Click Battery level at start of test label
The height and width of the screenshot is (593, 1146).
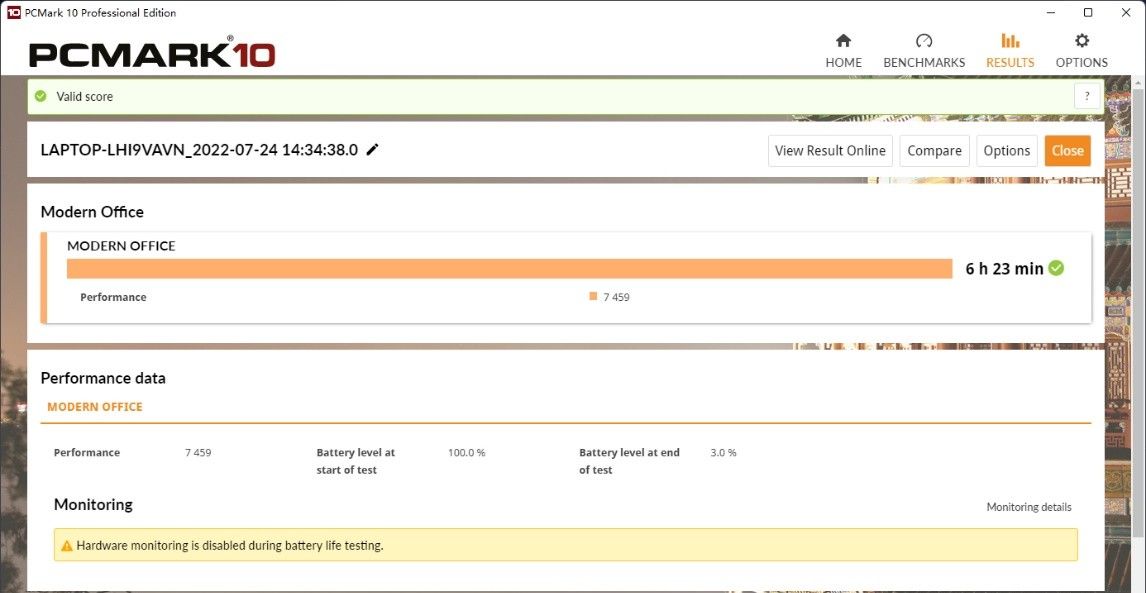click(x=356, y=461)
